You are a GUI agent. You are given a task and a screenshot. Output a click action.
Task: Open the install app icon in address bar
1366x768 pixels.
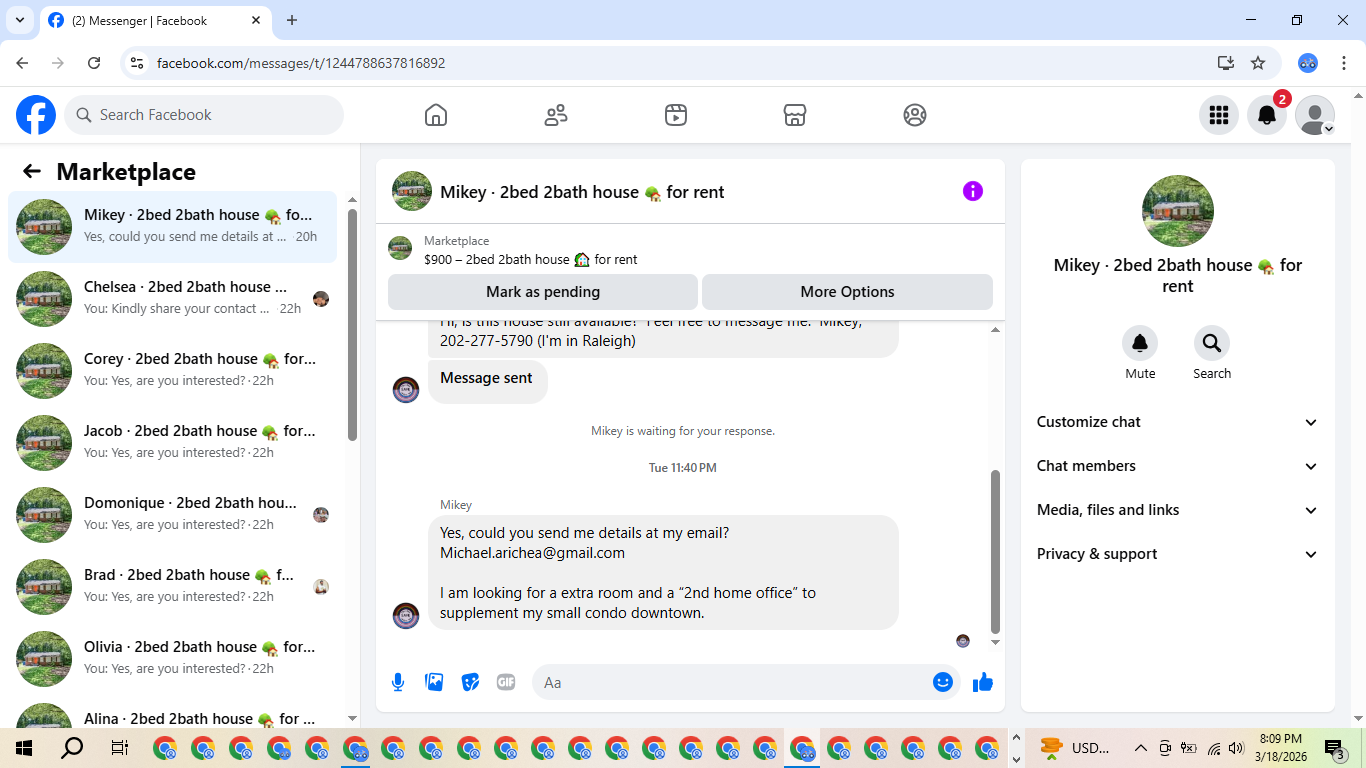(x=1226, y=63)
